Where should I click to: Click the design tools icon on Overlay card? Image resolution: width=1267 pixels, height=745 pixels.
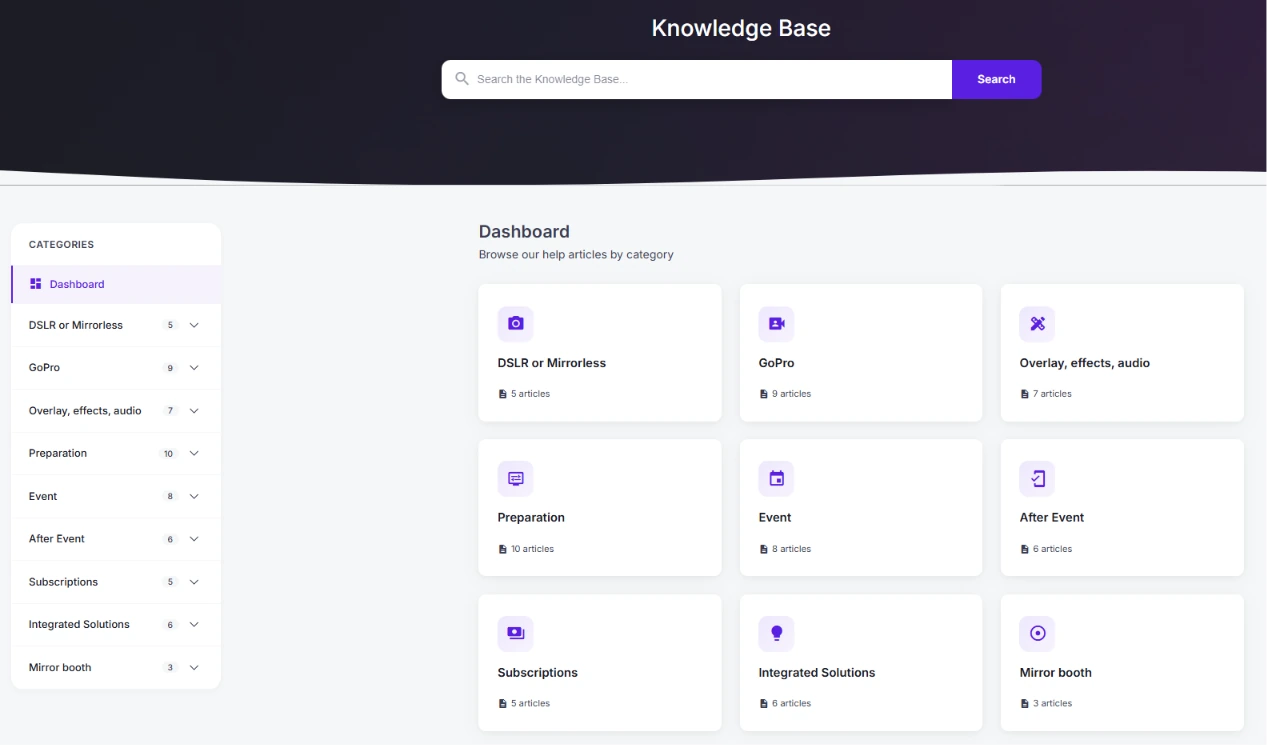[1037, 323]
